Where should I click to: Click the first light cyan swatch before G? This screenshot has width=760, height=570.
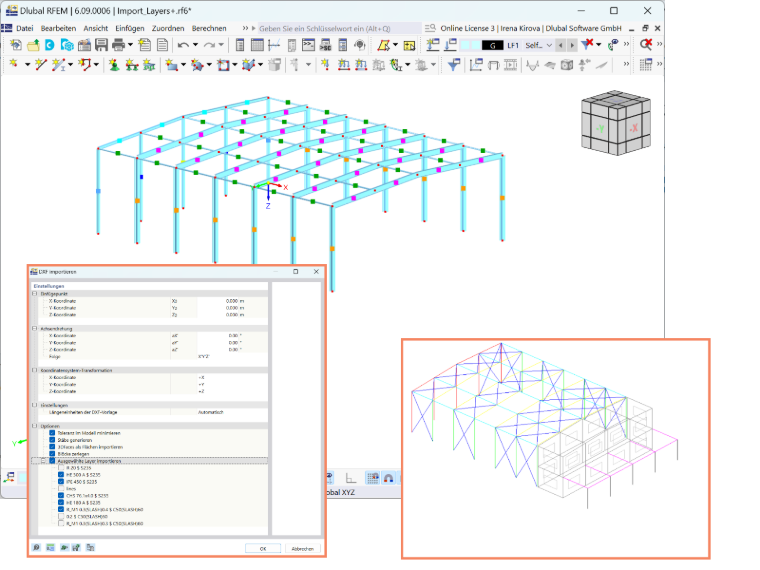465,45
